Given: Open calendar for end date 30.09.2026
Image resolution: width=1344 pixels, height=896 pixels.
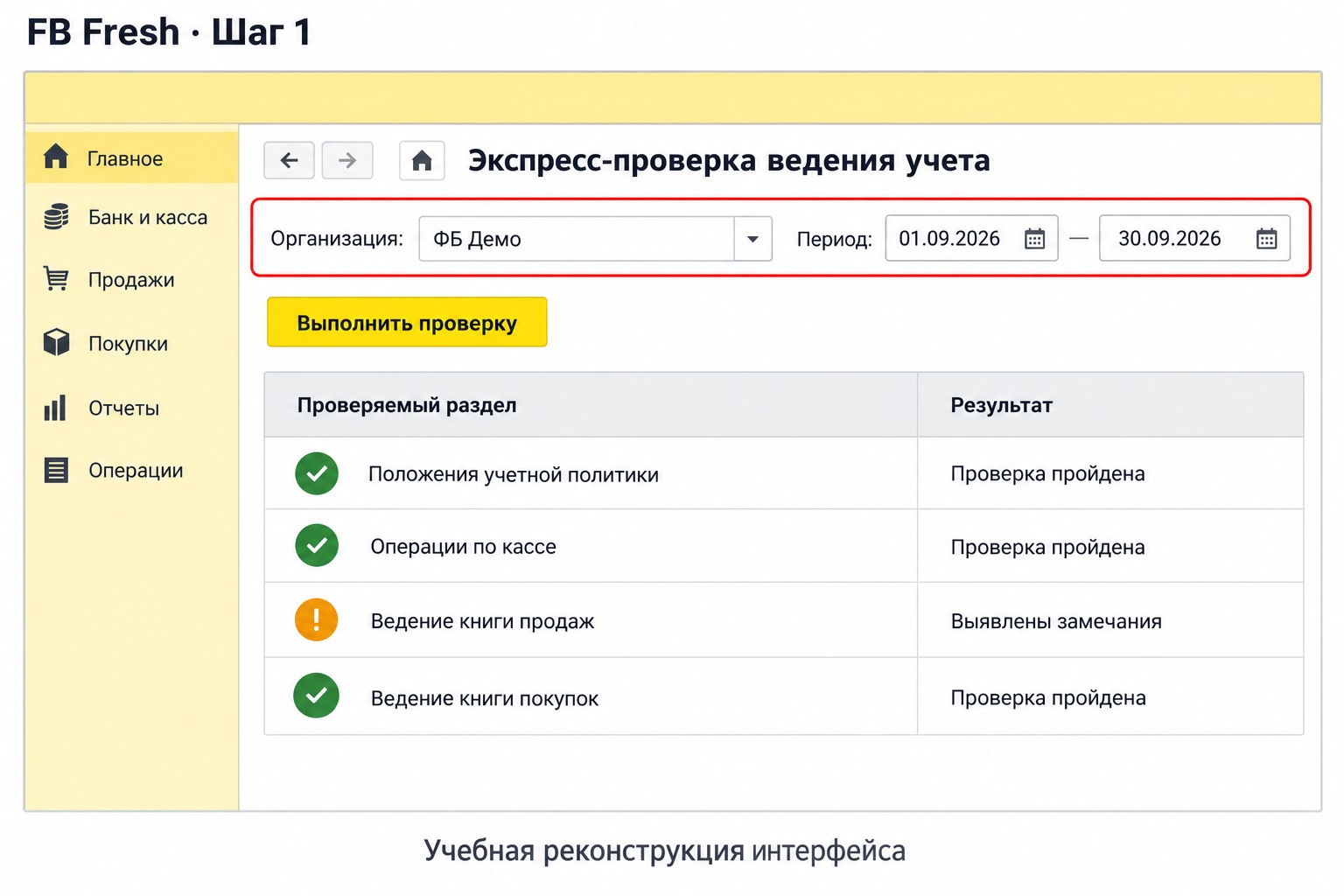Looking at the screenshot, I should coord(1266,238).
